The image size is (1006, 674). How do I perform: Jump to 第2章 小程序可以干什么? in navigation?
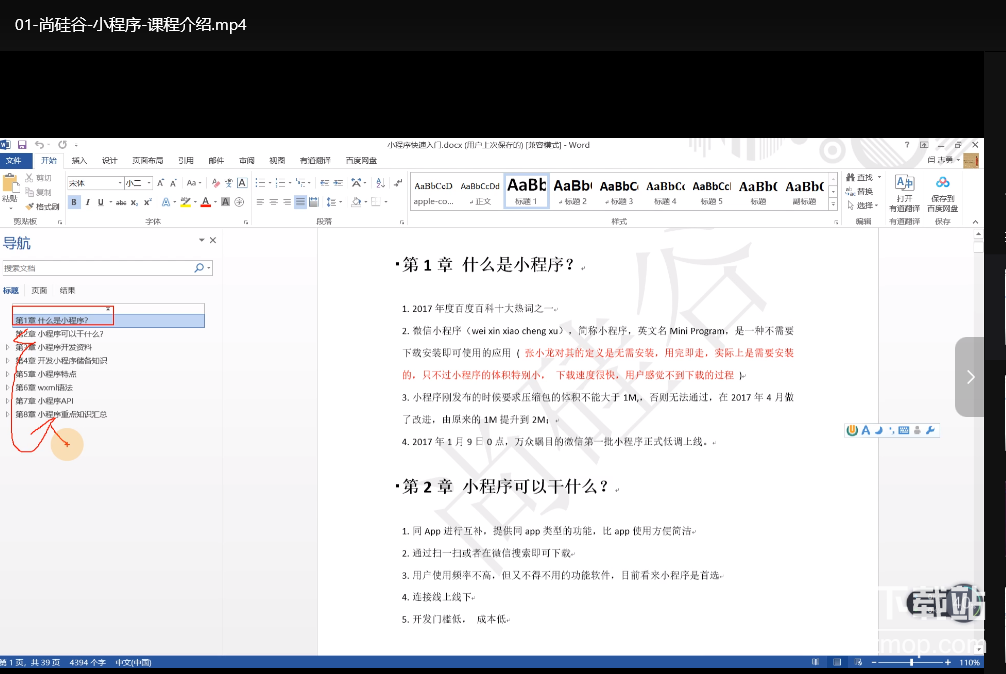pyautogui.click(x=60, y=333)
